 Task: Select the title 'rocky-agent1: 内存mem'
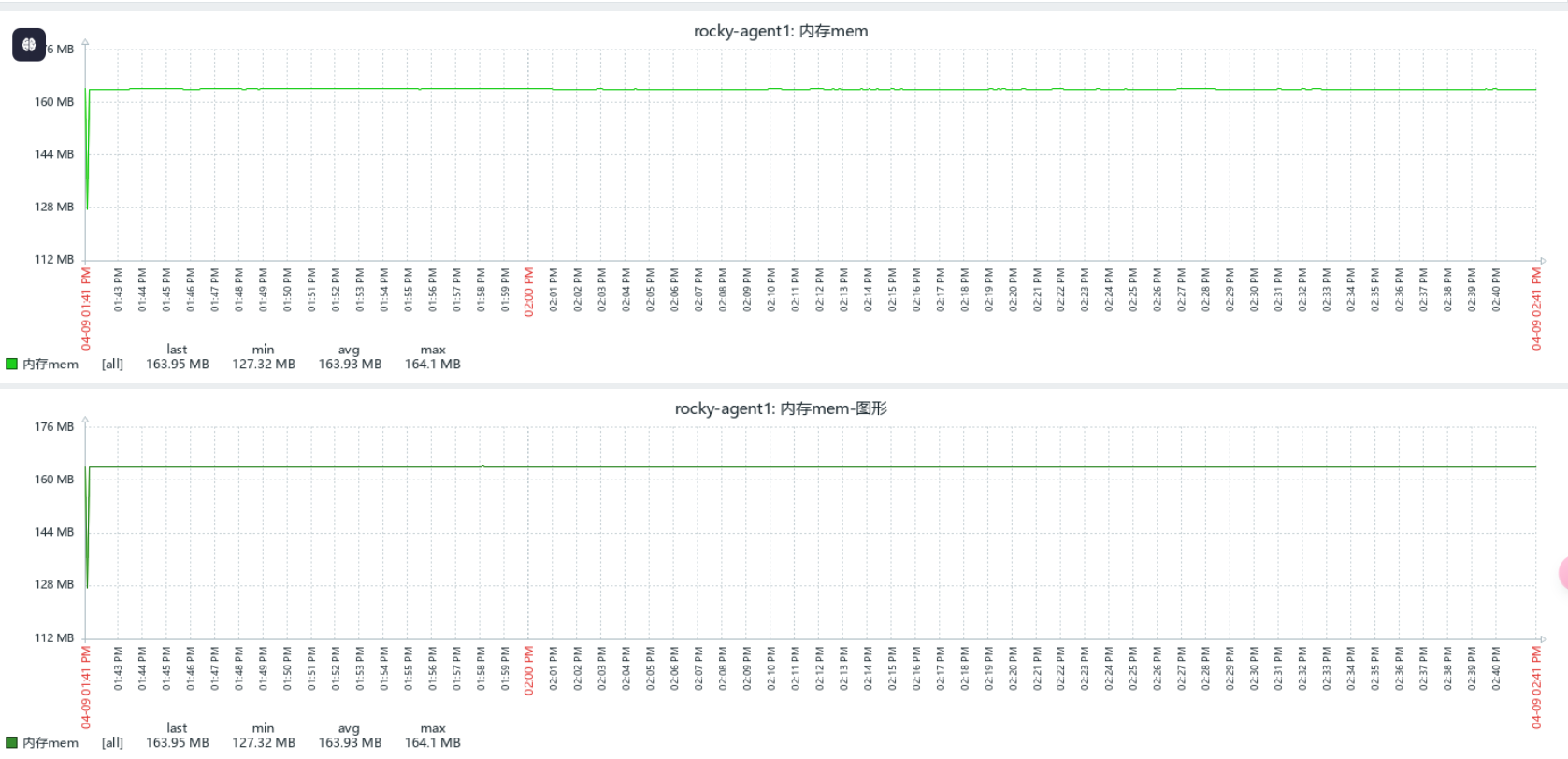[781, 31]
